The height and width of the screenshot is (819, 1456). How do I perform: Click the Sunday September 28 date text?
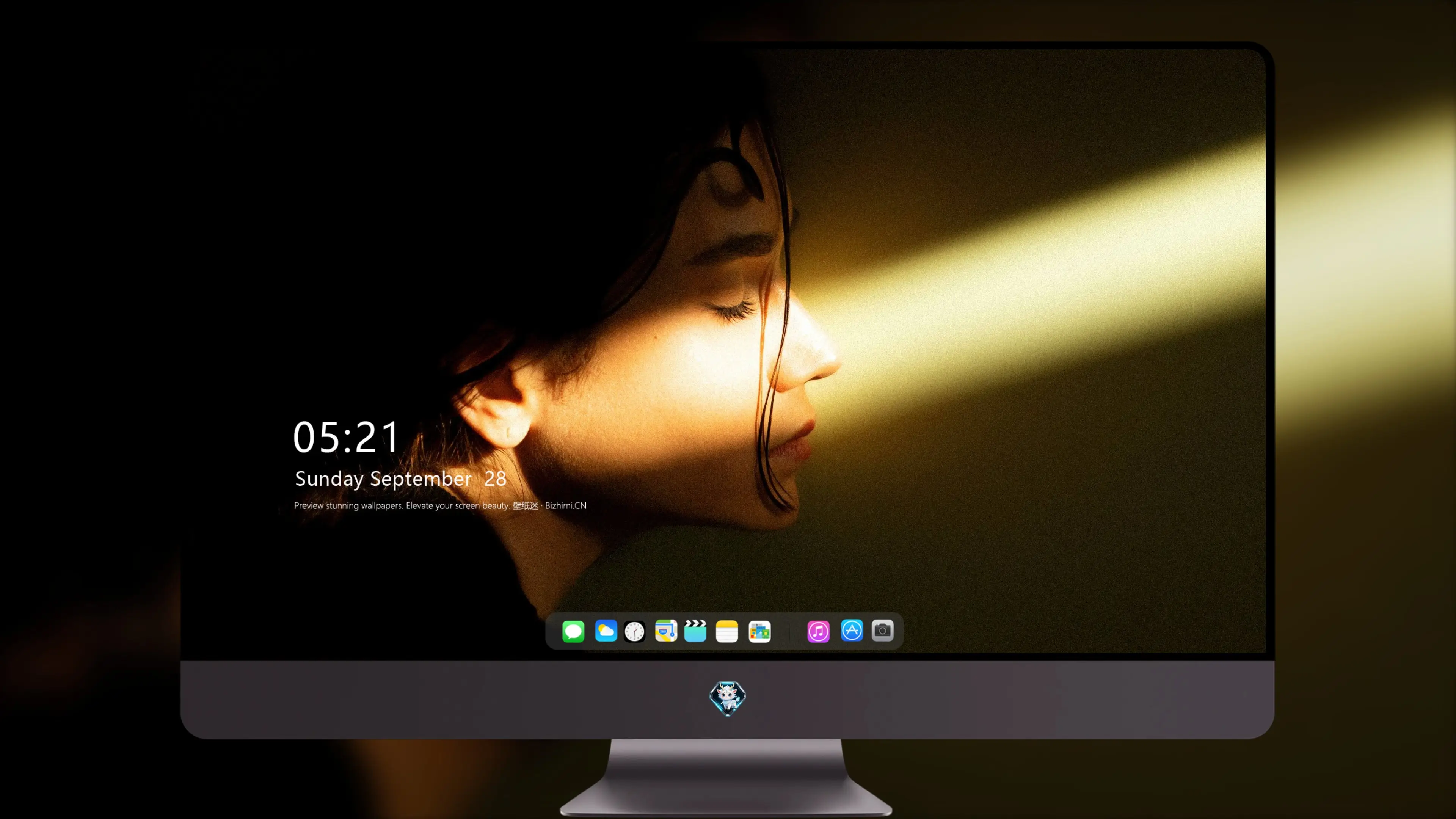coord(401,479)
